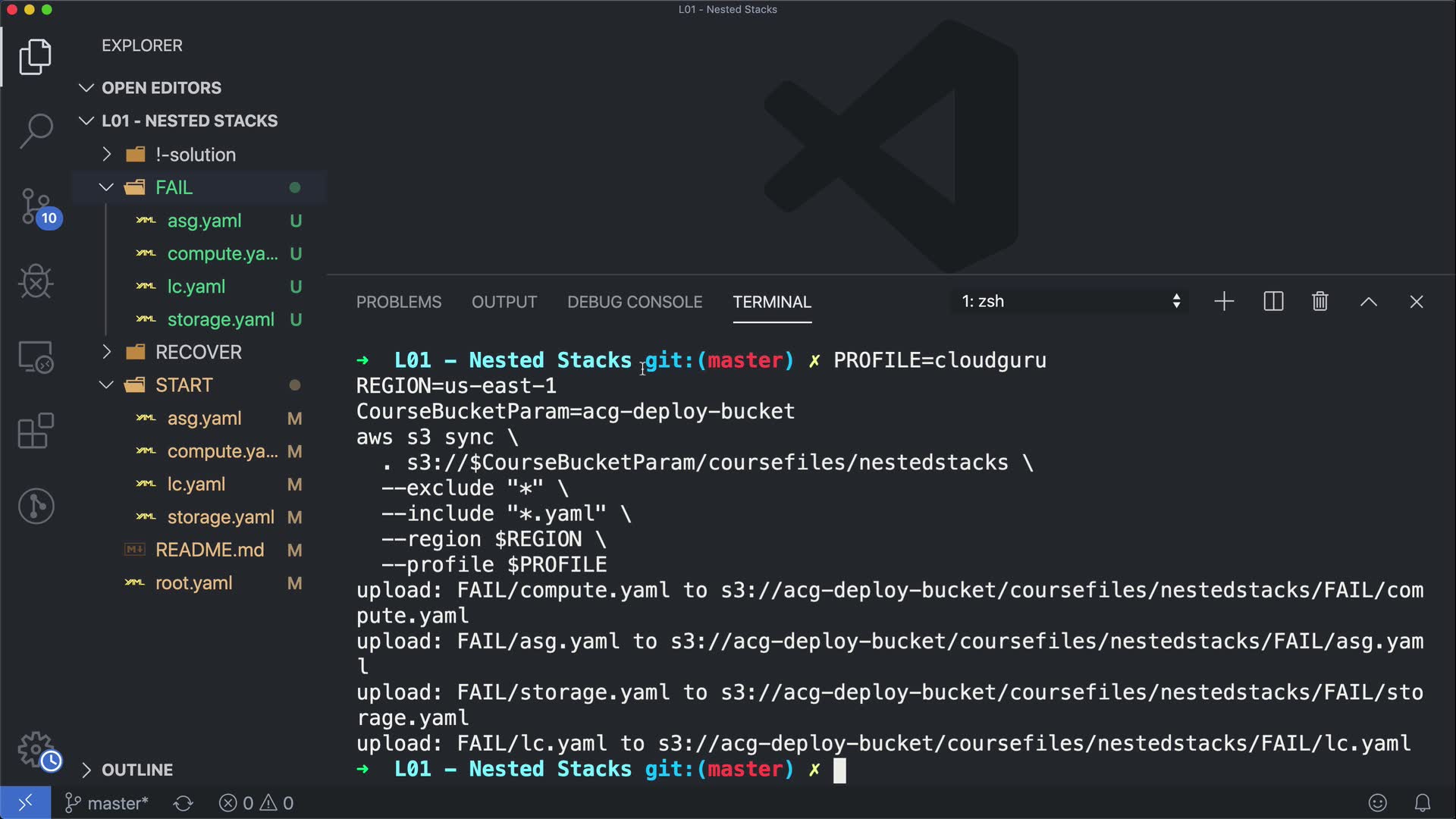Screen dimensions: 1456x819
Task: Open the Remote Explorer view
Action: (x=36, y=356)
